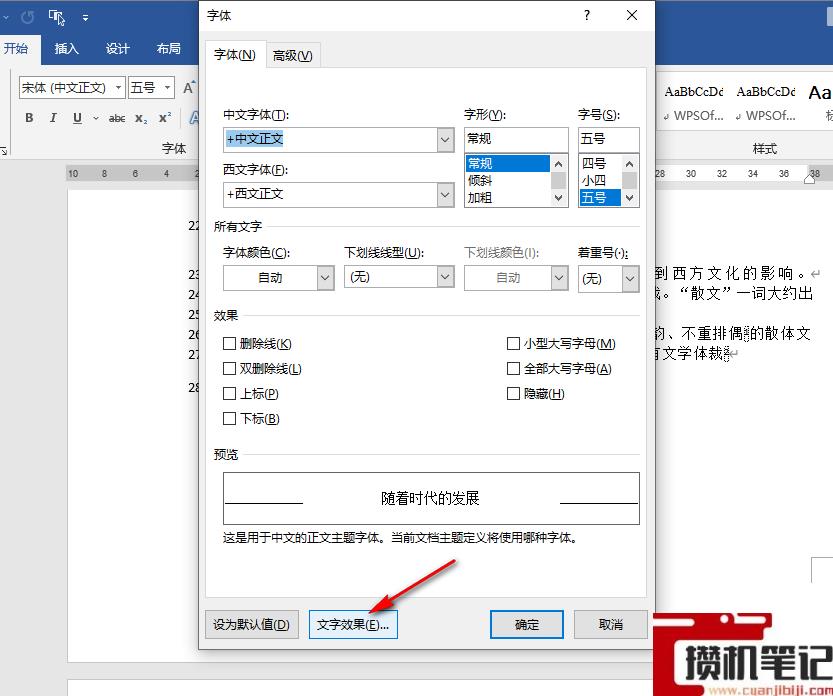Select 四号 in the 字号 list

tap(600, 164)
